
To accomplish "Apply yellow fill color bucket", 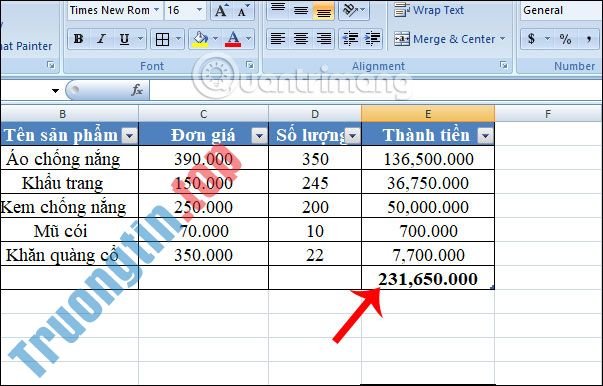I will [200, 39].
